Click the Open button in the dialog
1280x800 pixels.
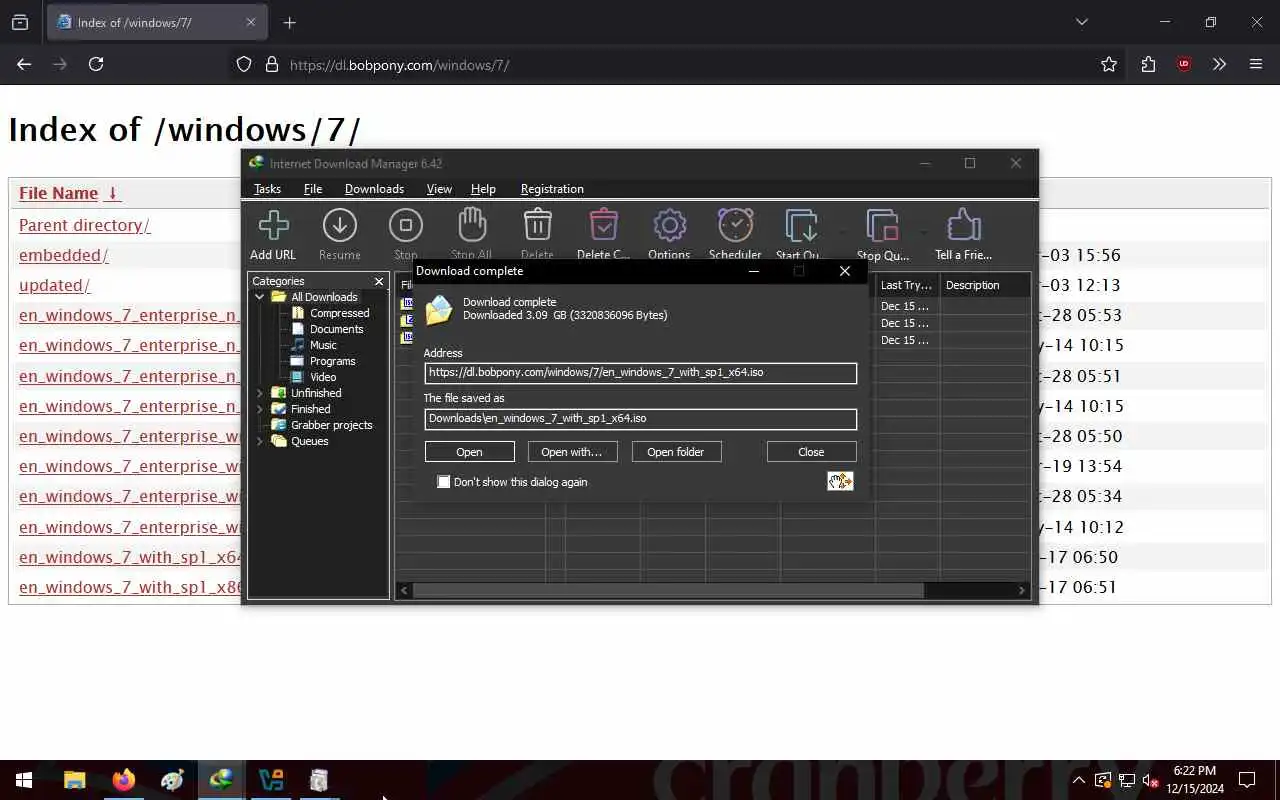(x=470, y=452)
